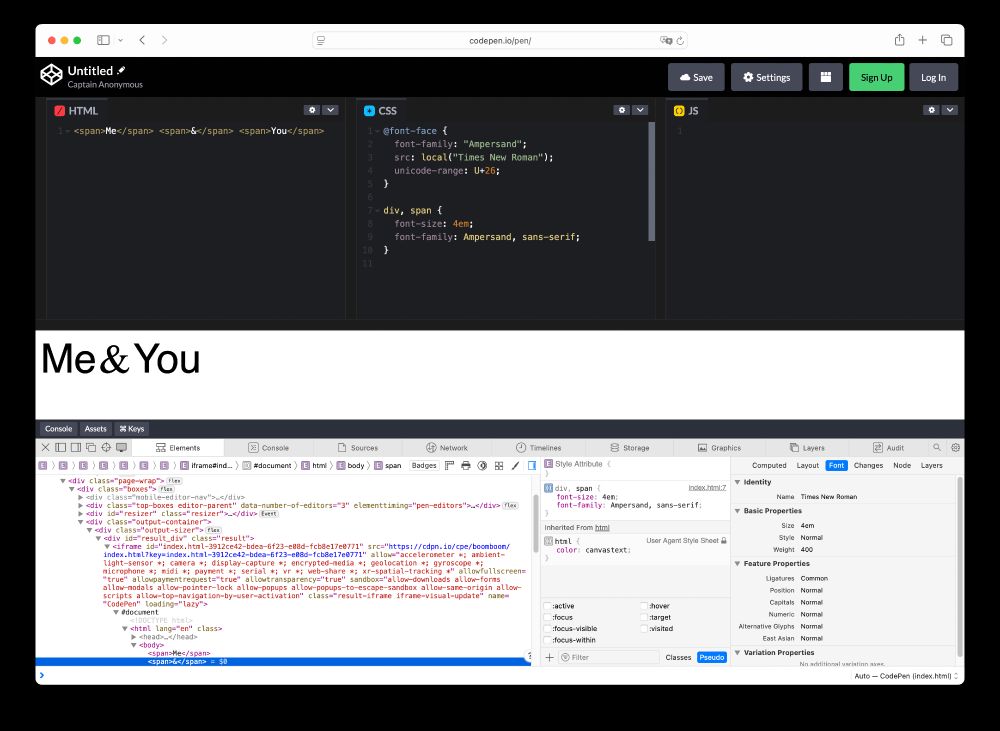Enable the :visited pseudo-class checkbox
The width and height of the screenshot is (1000, 731).
click(x=644, y=628)
